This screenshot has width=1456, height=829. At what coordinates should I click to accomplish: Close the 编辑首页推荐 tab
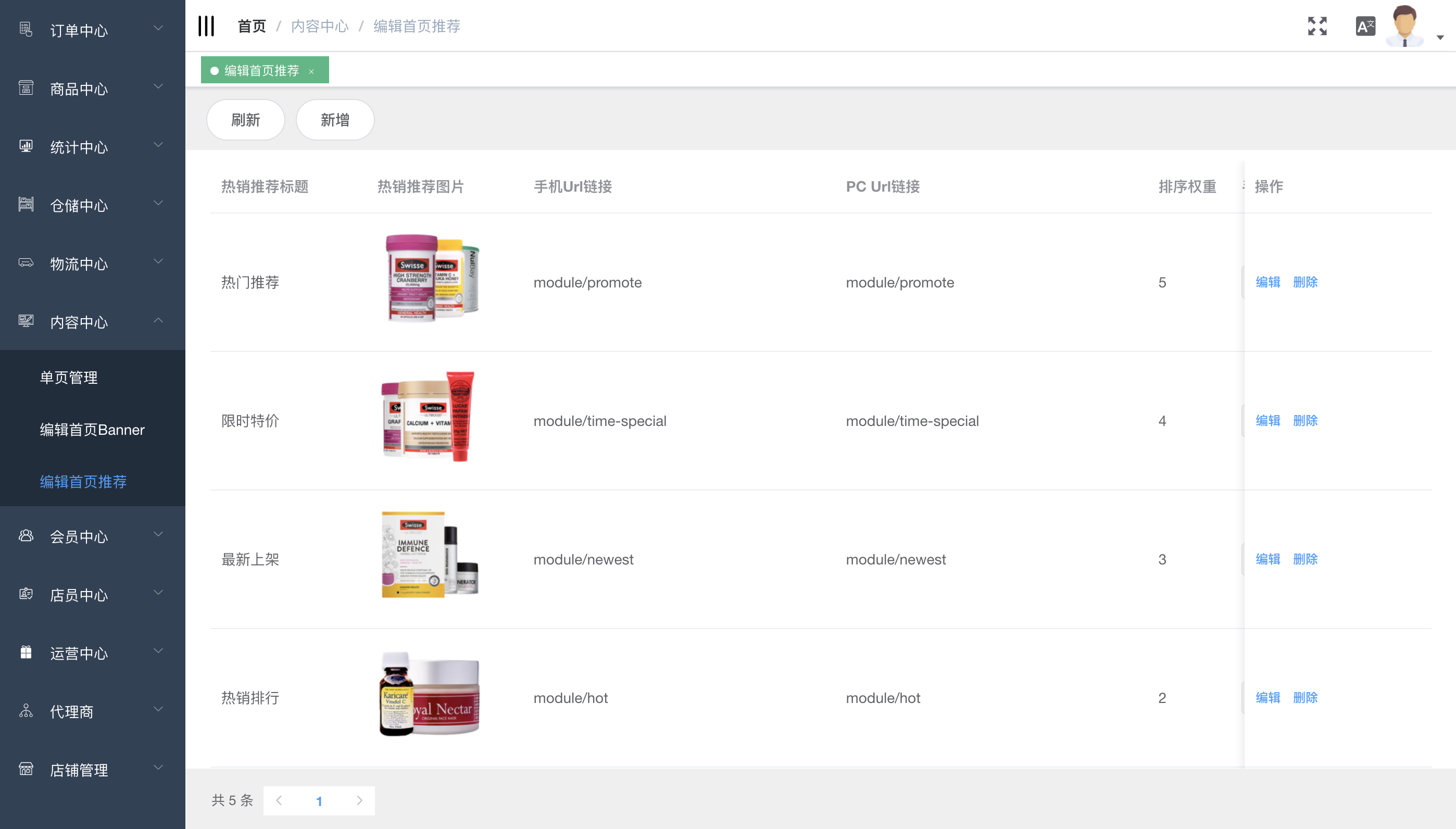pyautogui.click(x=311, y=71)
